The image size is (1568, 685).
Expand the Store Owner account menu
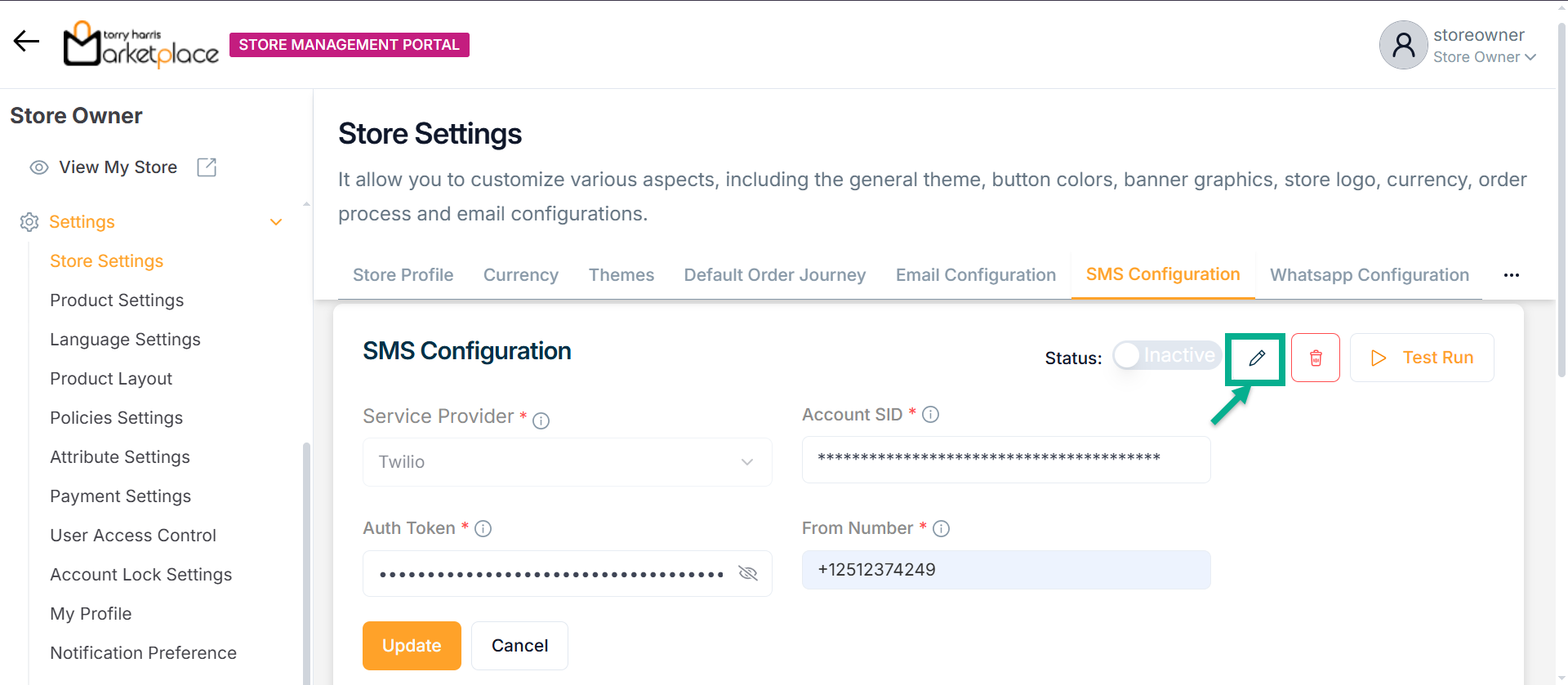point(1530,57)
